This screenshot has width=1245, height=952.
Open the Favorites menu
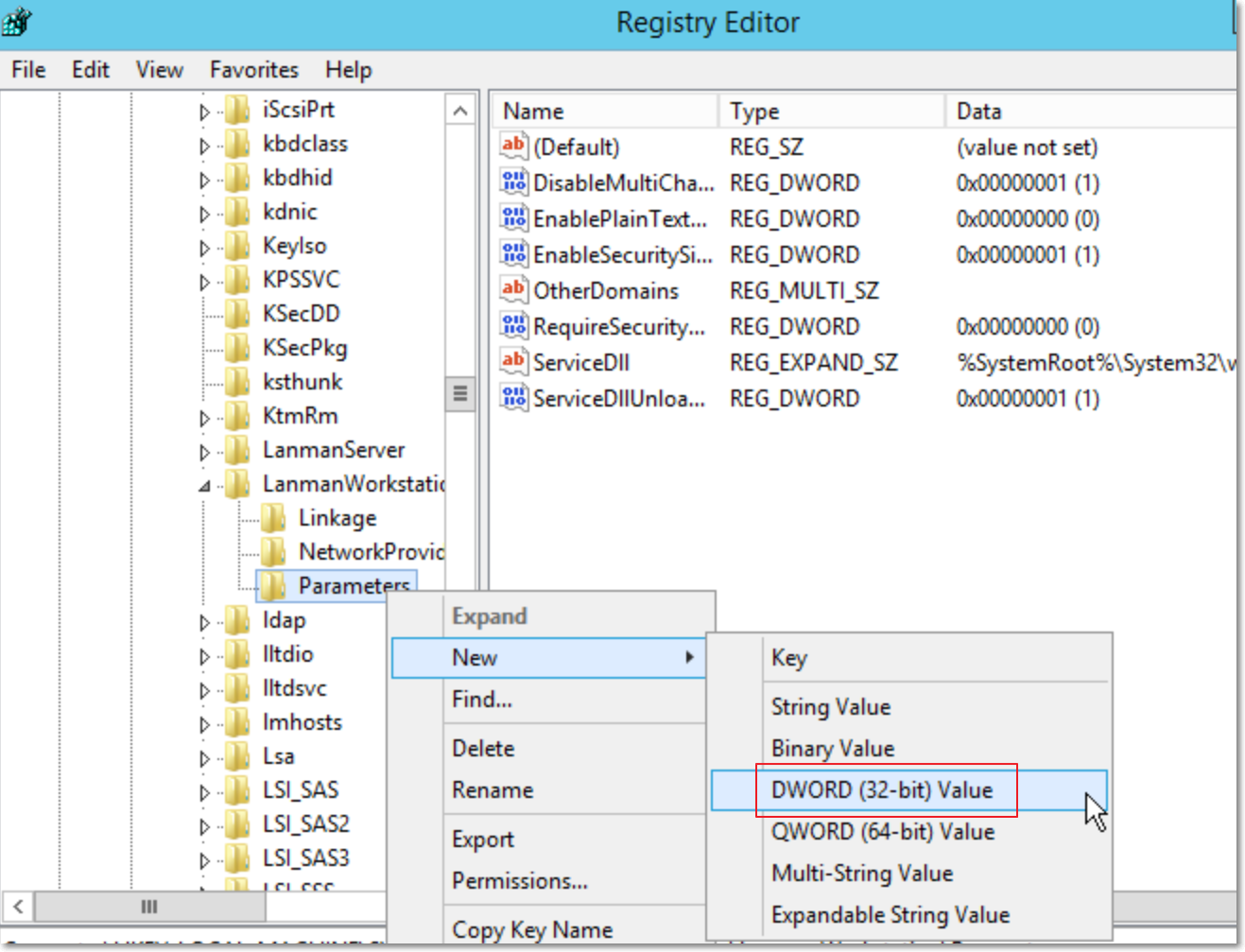coord(253,70)
